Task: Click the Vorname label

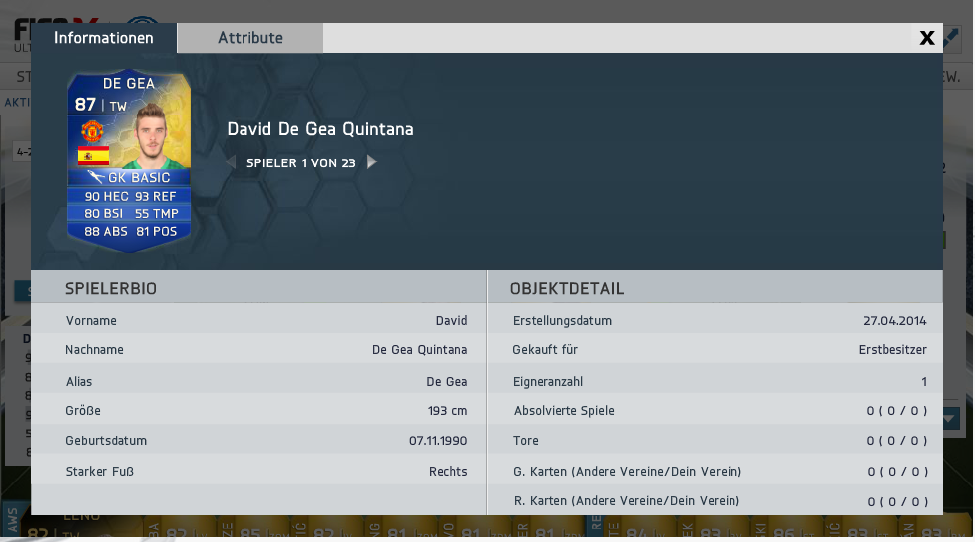Action: (91, 320)
